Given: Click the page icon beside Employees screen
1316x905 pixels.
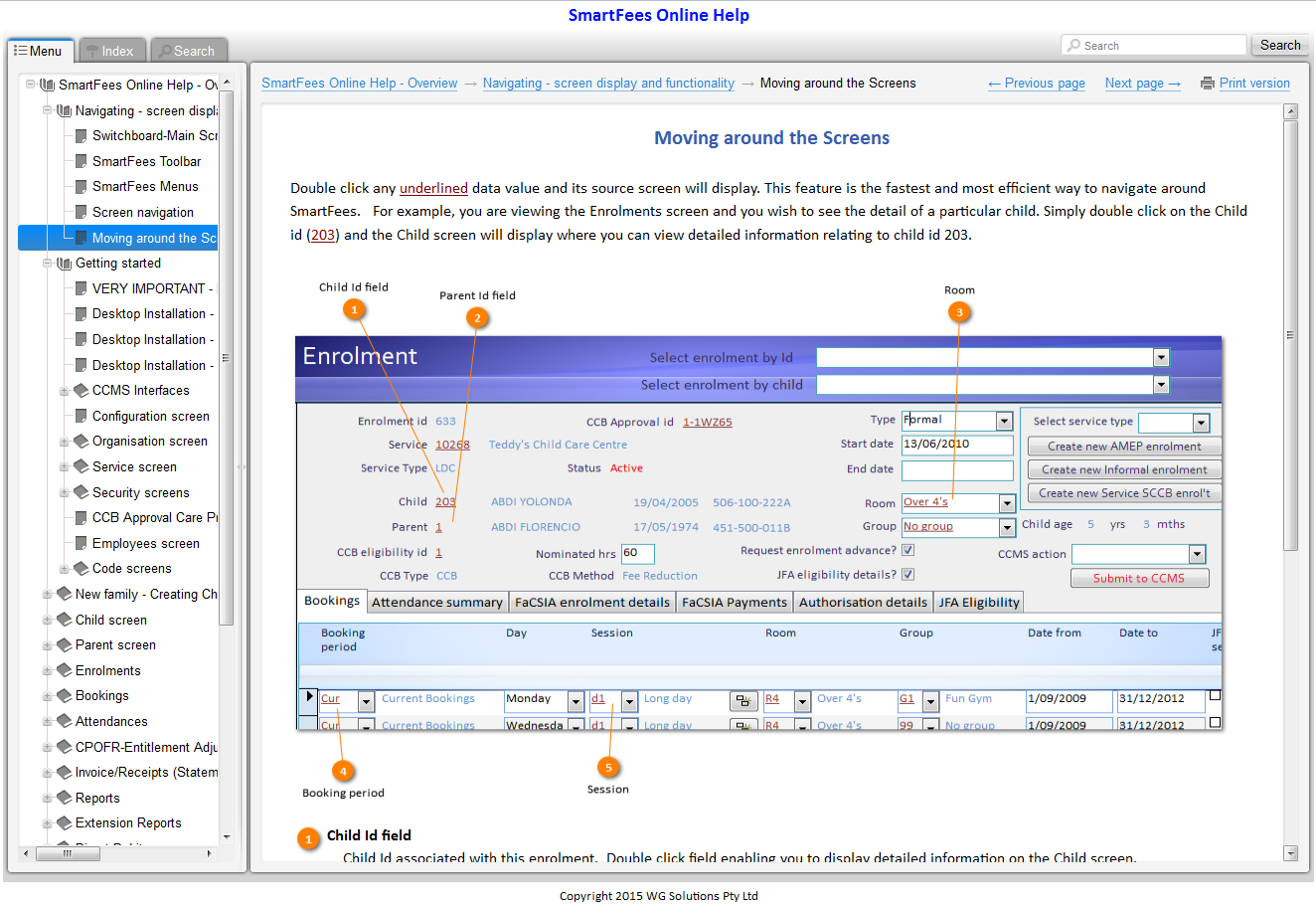Looking at the screenshot, I should [x=81, y=543].
